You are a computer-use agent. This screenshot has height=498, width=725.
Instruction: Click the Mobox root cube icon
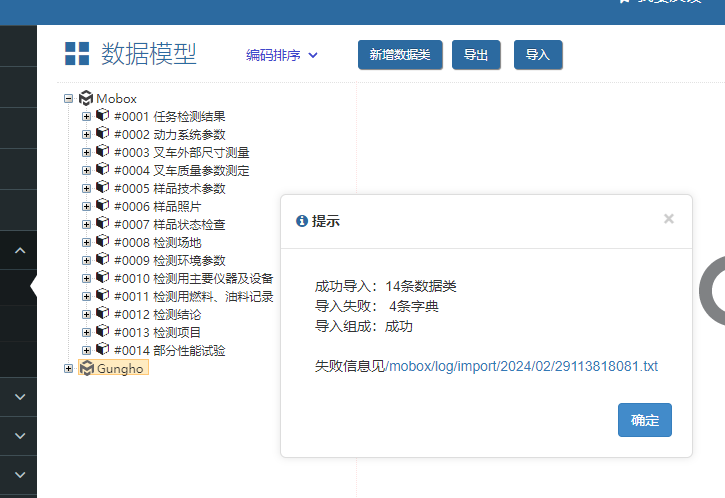(85, 99)
